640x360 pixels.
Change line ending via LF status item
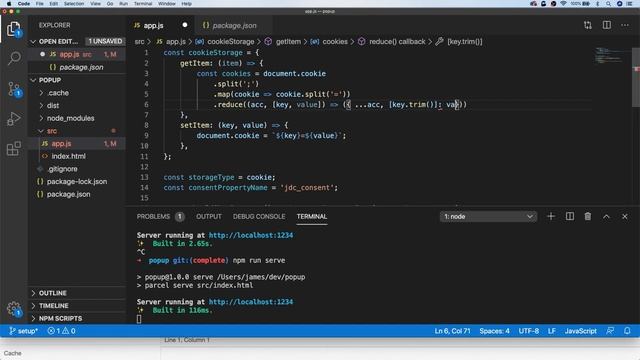coord(551,331)
